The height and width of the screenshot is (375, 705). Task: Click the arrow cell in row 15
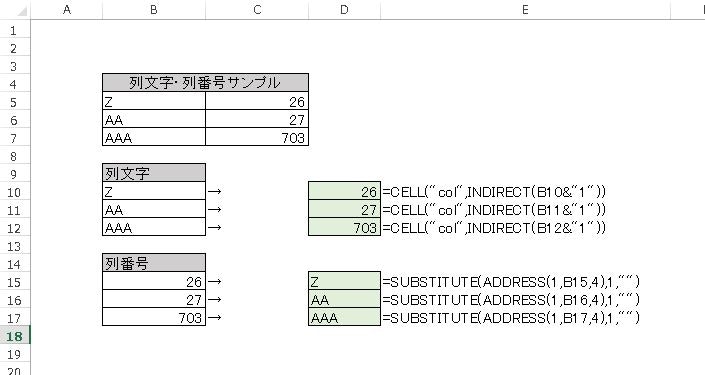257,281
